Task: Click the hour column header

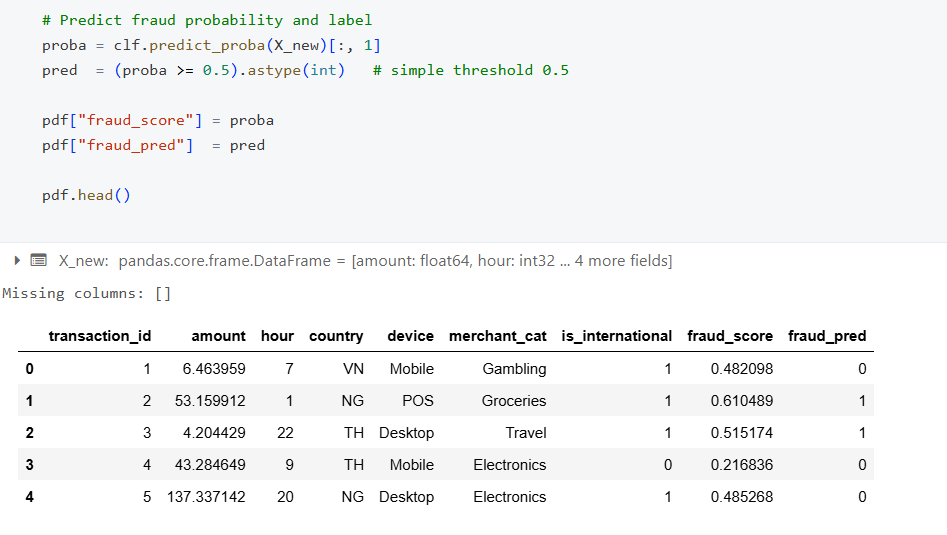Action: 277,336
